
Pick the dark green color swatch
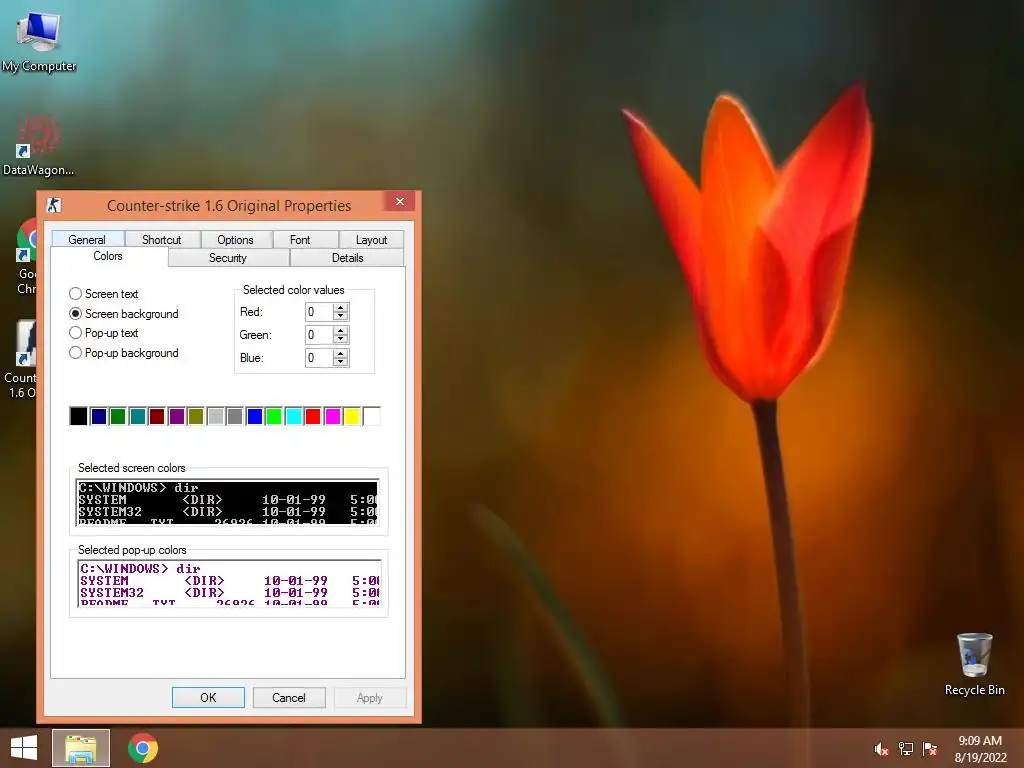point(118,416)
